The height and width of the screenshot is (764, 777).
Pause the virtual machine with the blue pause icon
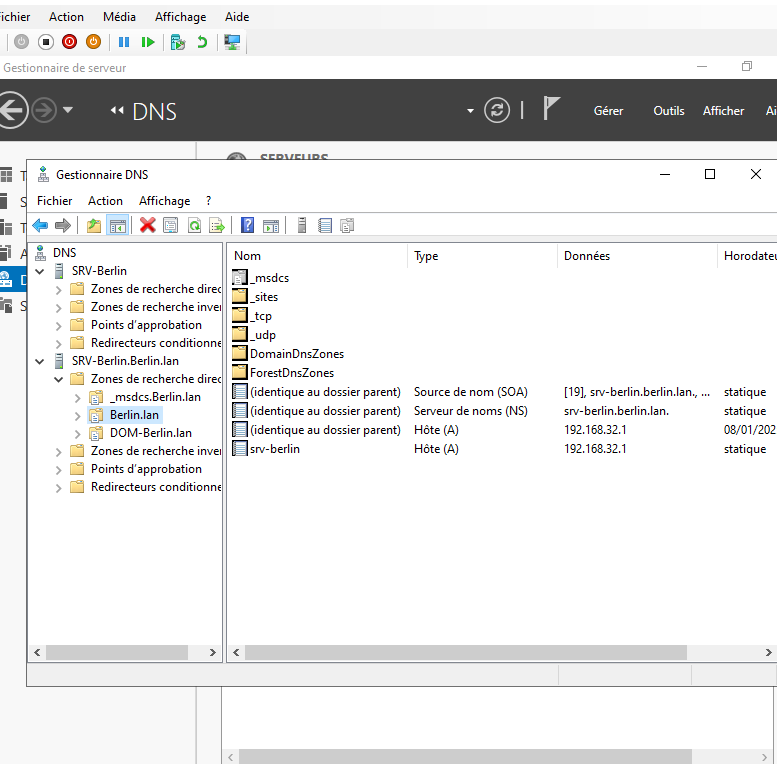[x=124, y=42]
